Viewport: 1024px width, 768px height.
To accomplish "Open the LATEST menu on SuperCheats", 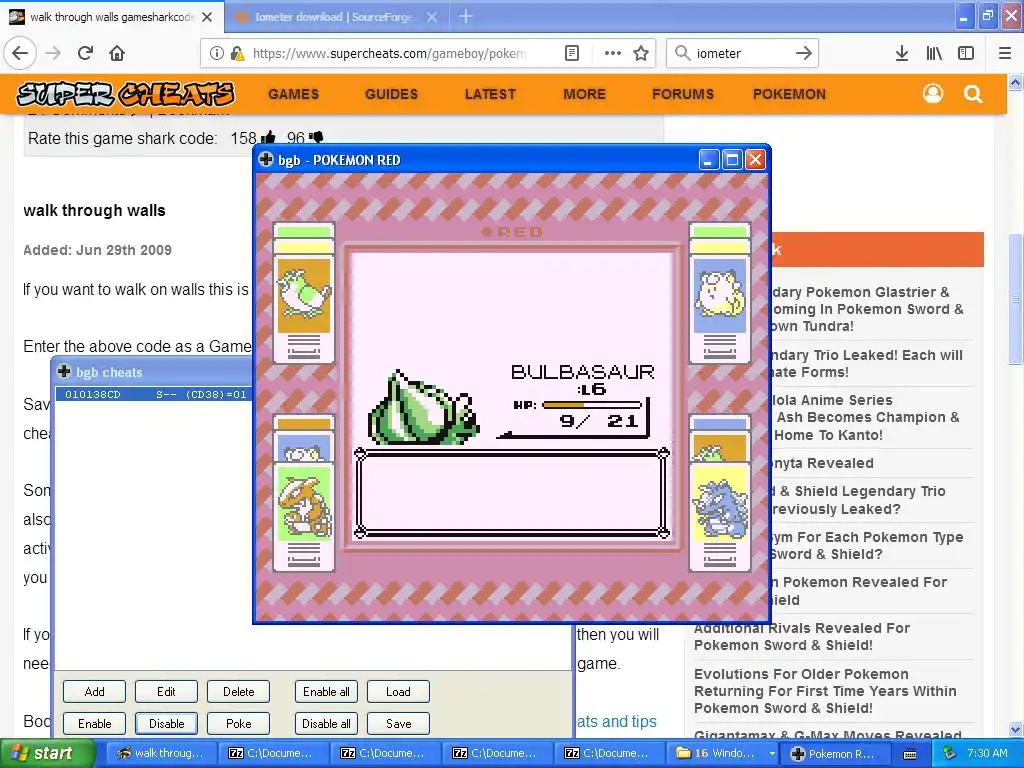I will point(490,94).
